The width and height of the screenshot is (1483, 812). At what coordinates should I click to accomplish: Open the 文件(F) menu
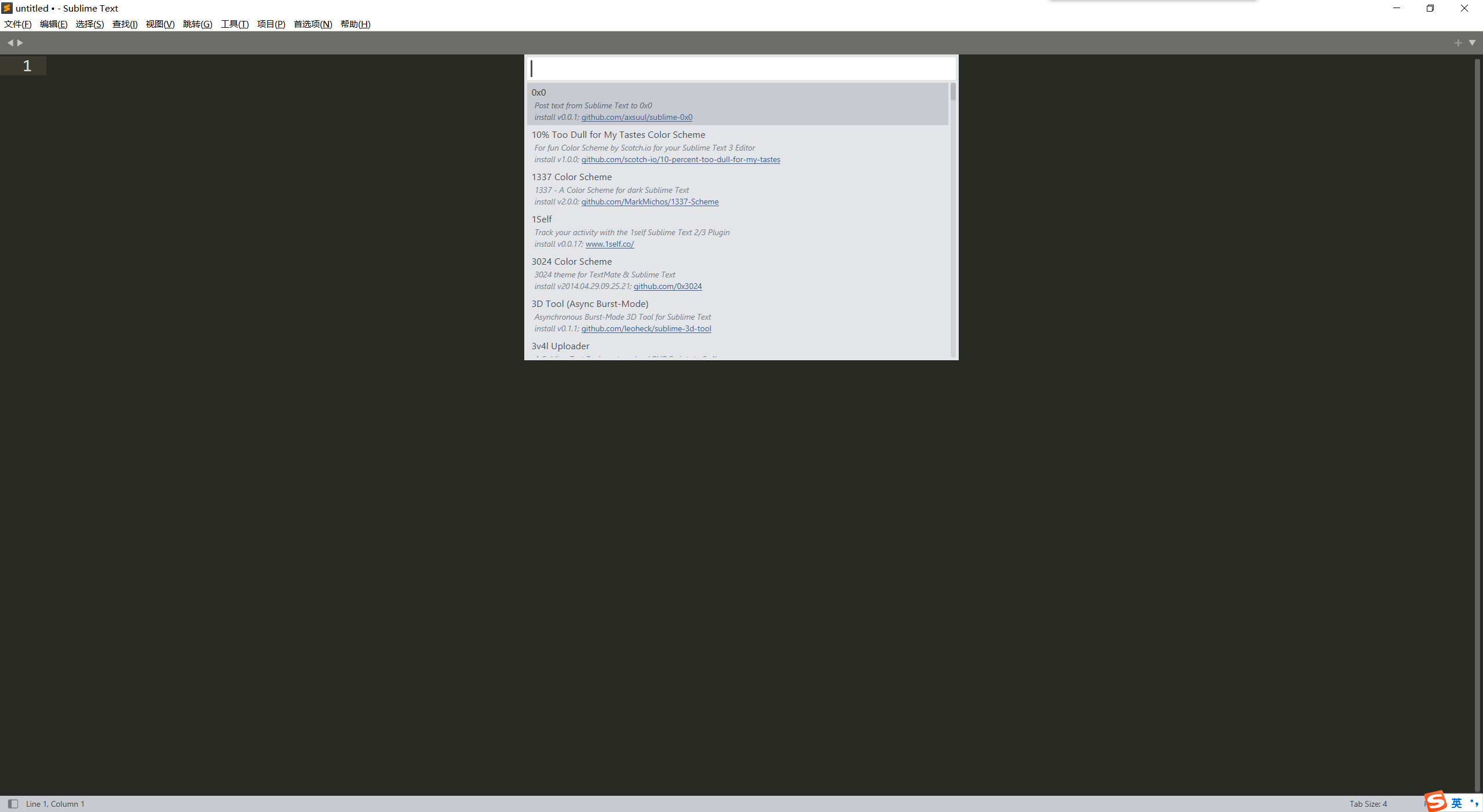[x=17, y=24]
